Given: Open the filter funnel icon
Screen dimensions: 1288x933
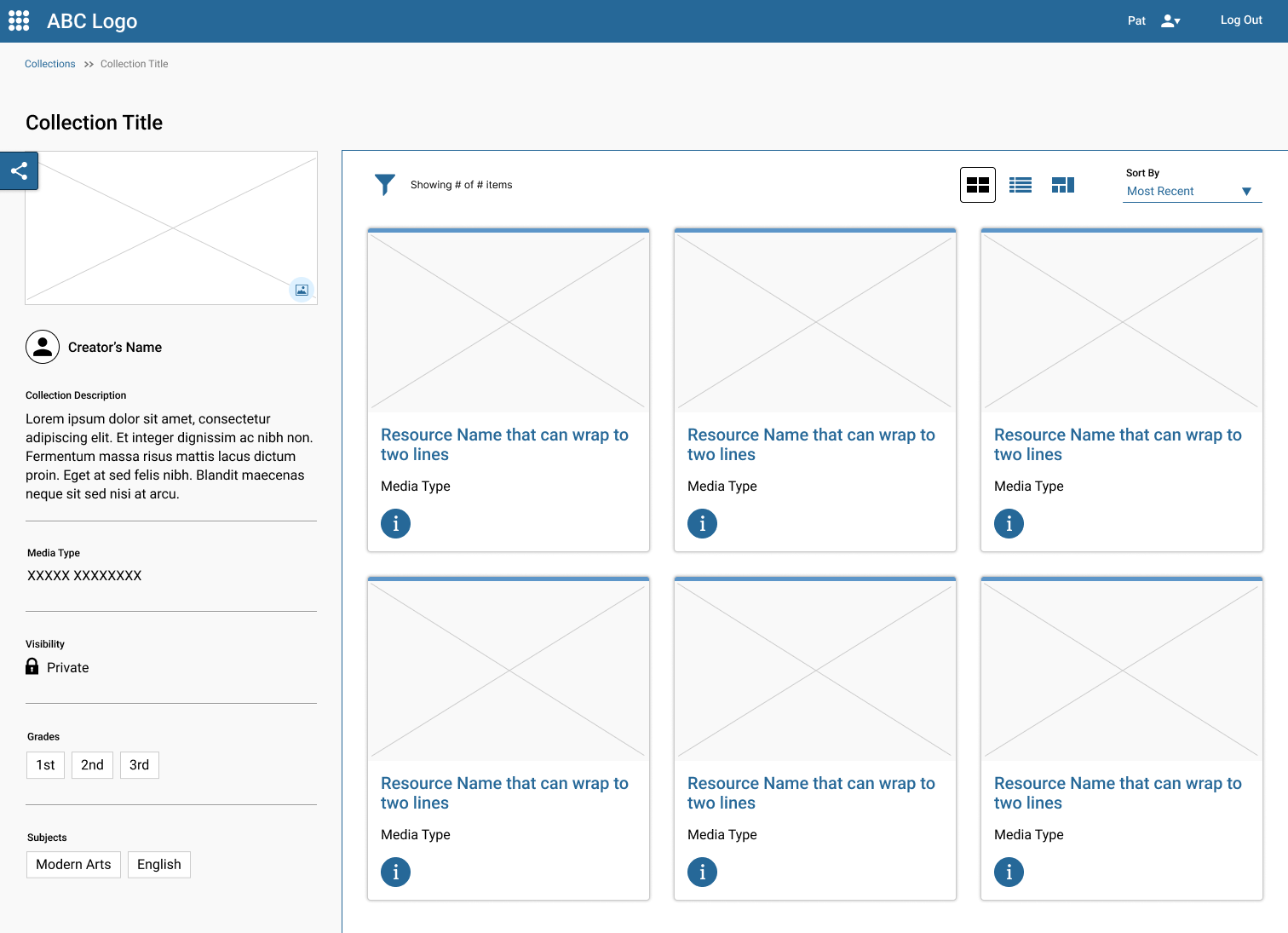Looking at the screenshot, I should (385, 184).
